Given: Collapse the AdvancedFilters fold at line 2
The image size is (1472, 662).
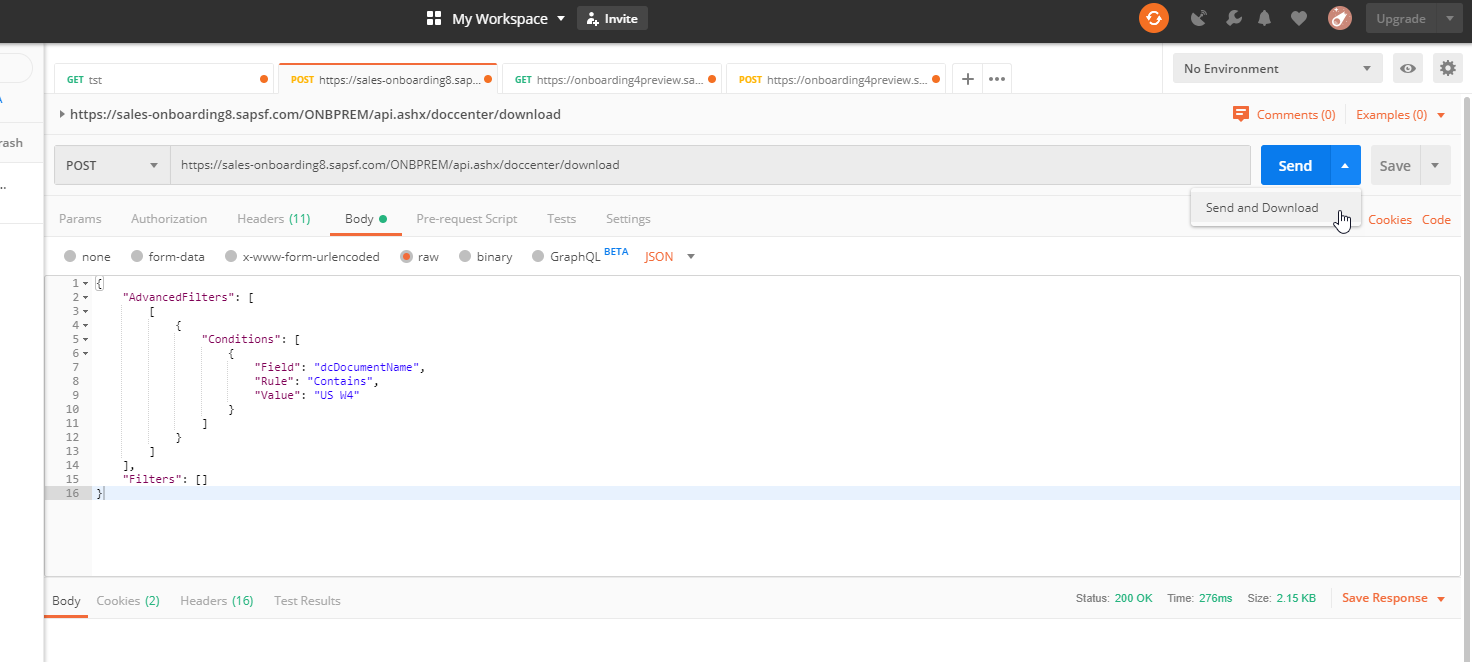Looking at the screenshot, I should coord(86,297).
